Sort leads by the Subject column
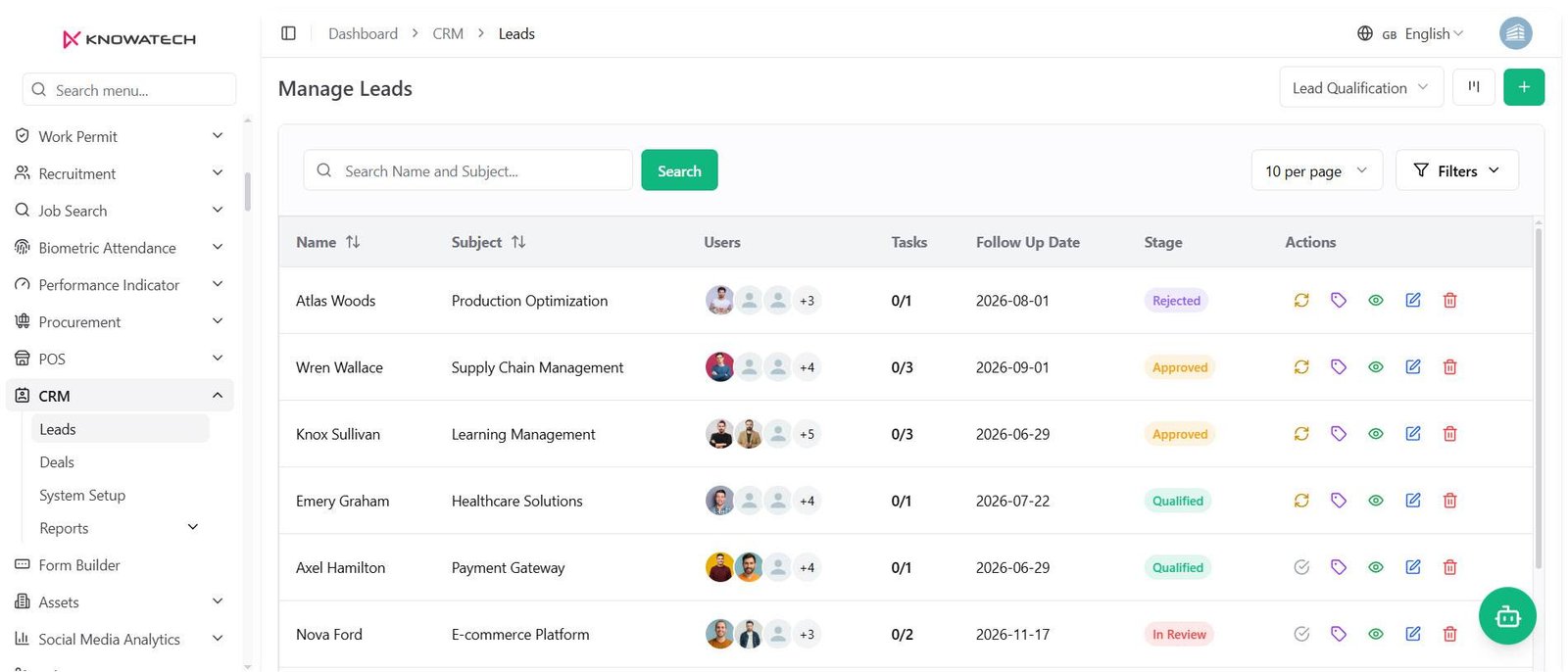 pos(518,242)
